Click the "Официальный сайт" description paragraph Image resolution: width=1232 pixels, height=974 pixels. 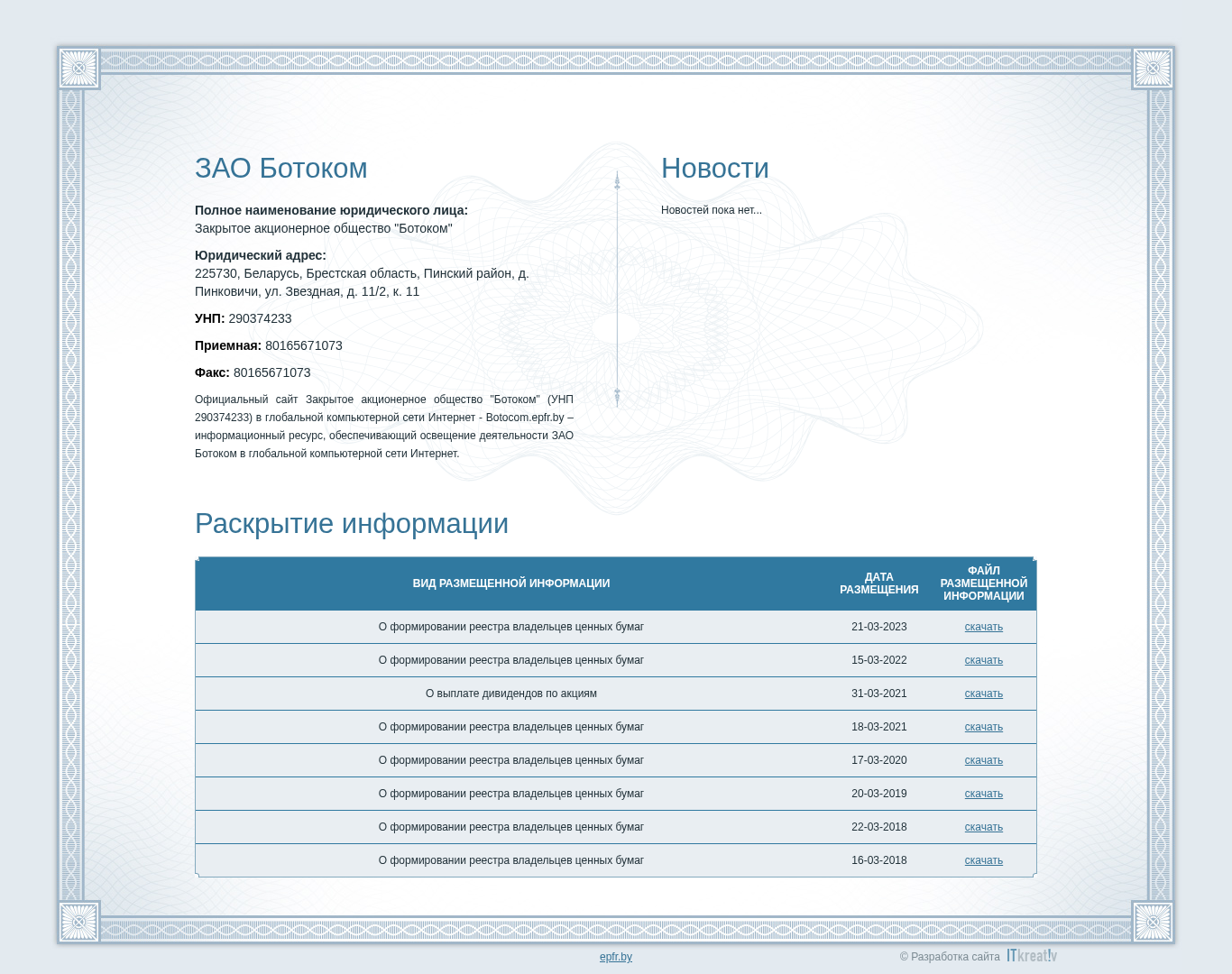[x=384, y=427]
